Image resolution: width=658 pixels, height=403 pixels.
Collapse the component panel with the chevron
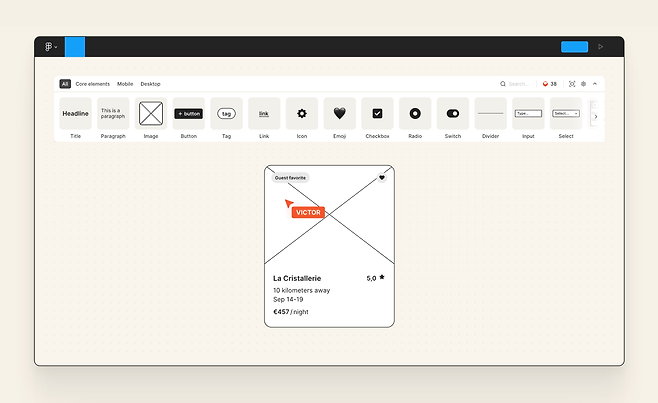(x=596, y=84)
